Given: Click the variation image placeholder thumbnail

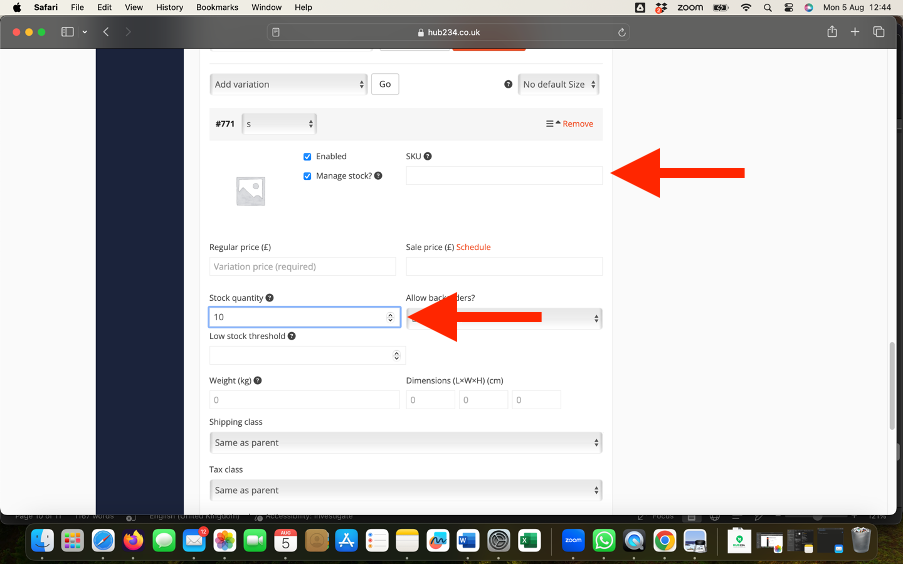Looking at the screenshot, I should point(250,191).
